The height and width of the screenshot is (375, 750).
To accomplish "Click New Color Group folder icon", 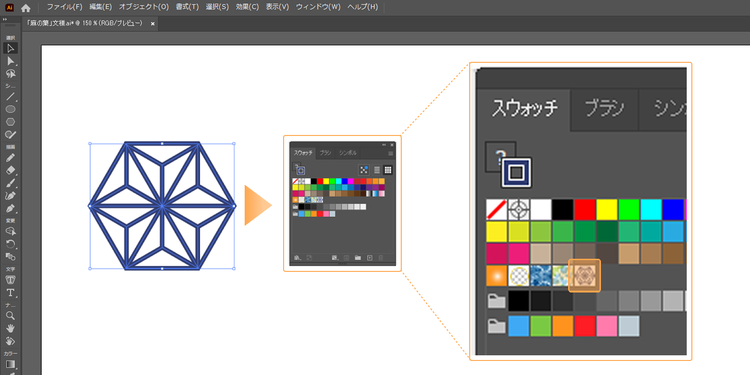I will (x=358, y=257).
